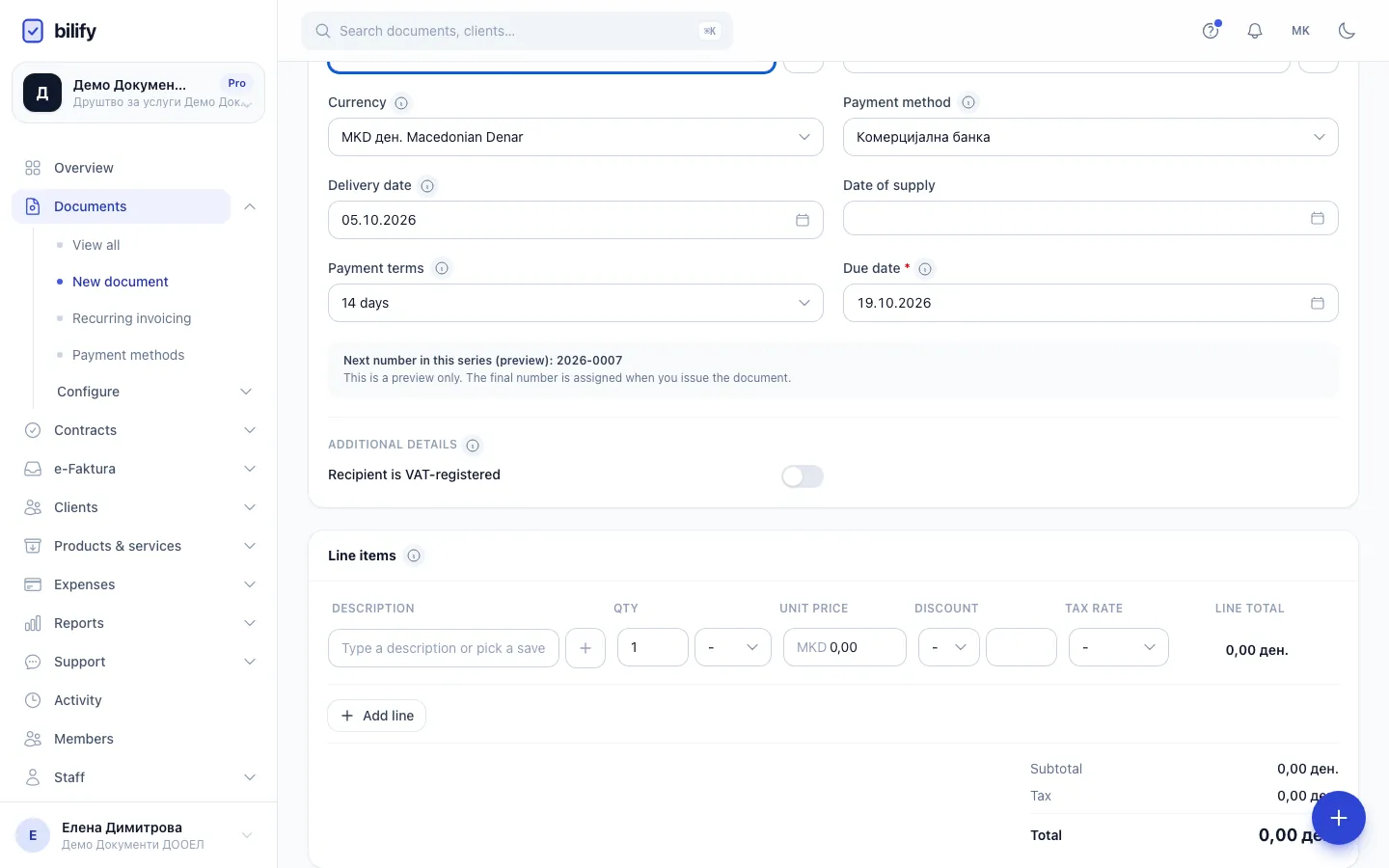The height and width of the screenshot is (868, 1389).
Task: Click the info icon next to Currency
Action: [401, 103]
